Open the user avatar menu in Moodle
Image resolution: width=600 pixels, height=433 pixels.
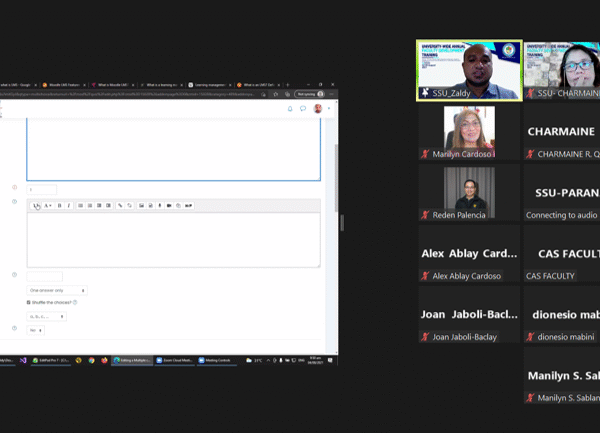(318, 109)
